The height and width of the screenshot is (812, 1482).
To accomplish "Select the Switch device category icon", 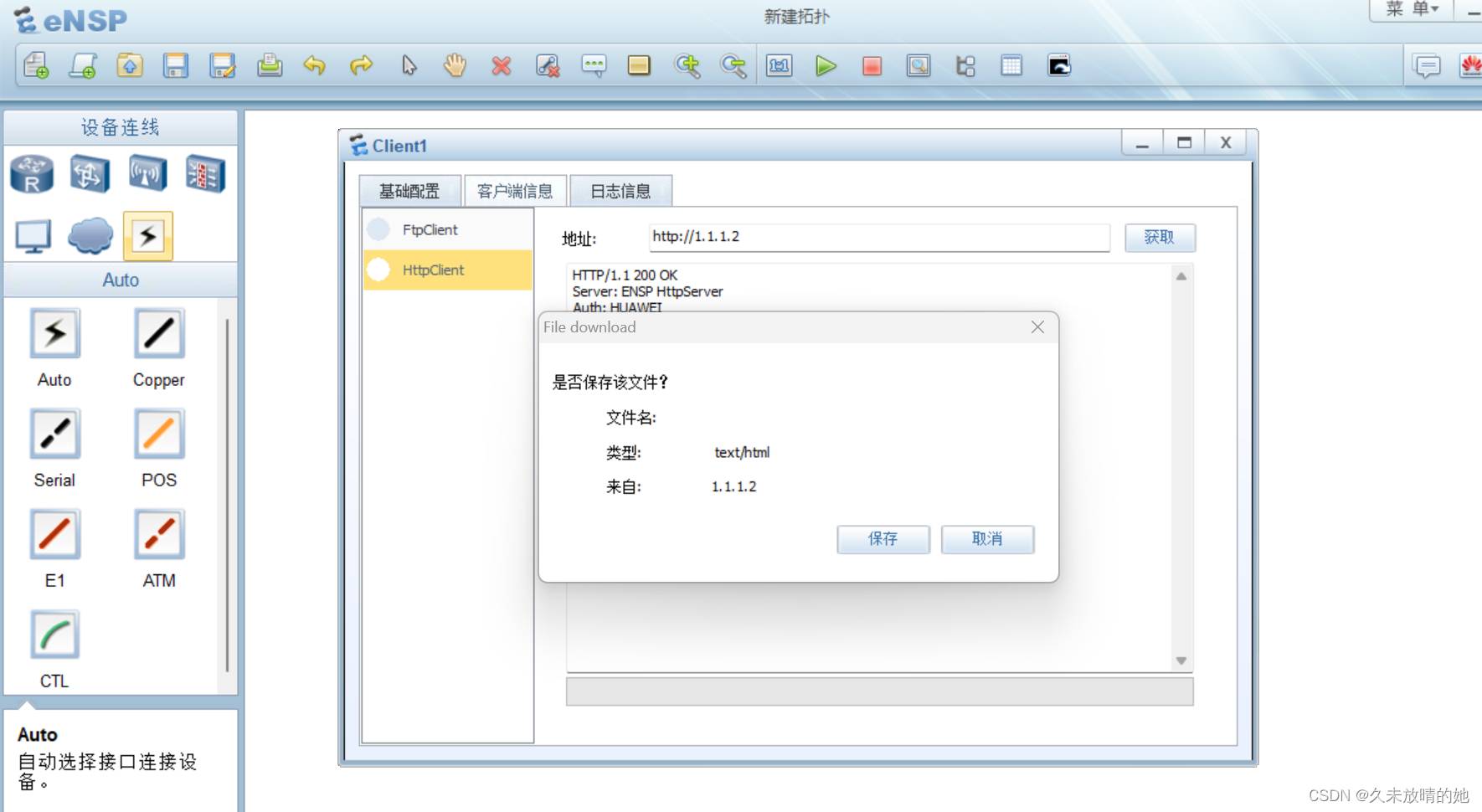I will 90,174.
